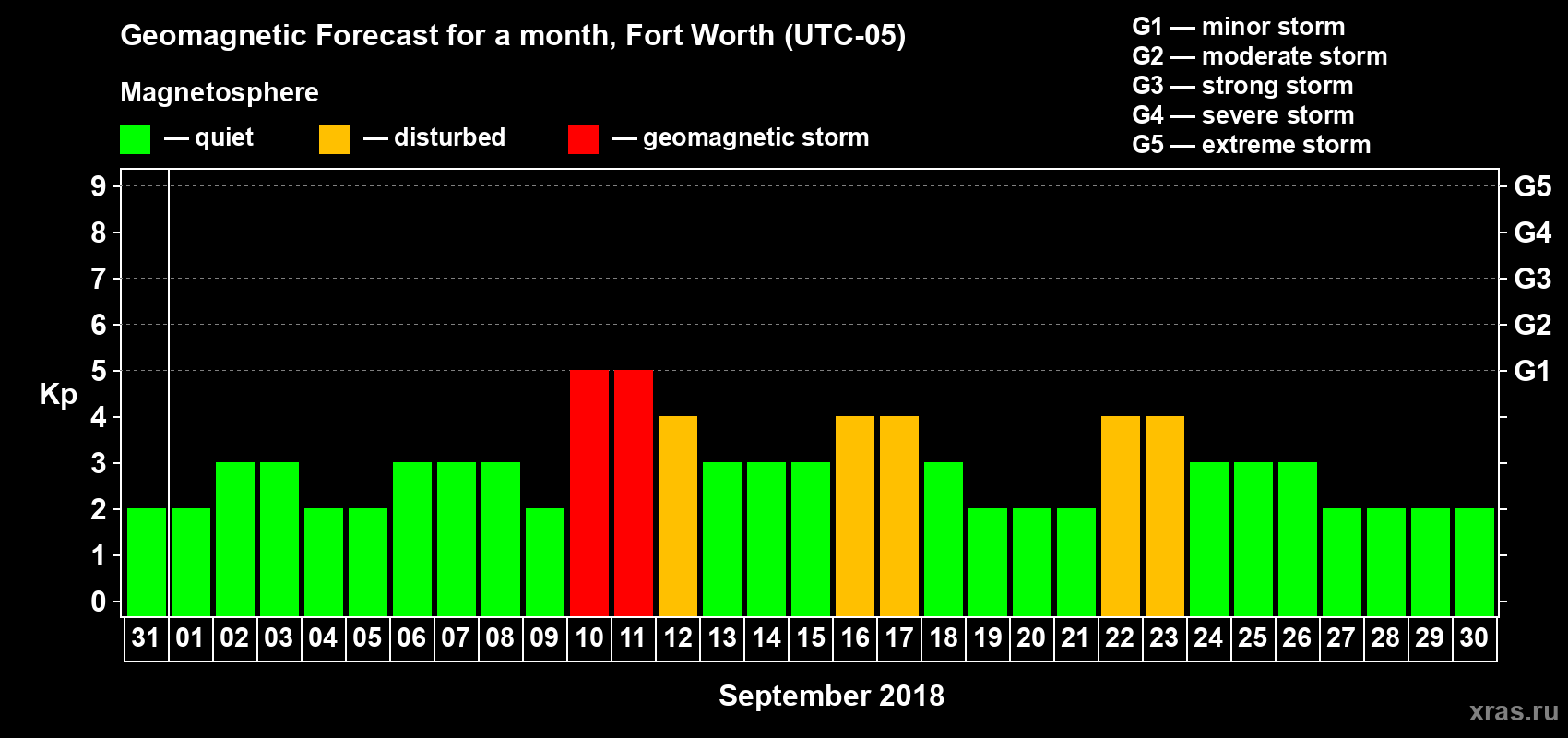Click date label 28 on the axis

pos(1385,637)
